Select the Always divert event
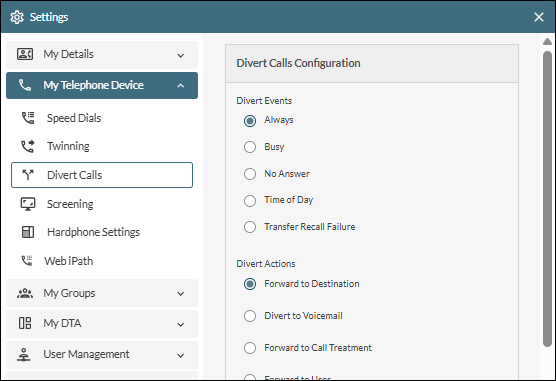 click(x=250, y=121)
